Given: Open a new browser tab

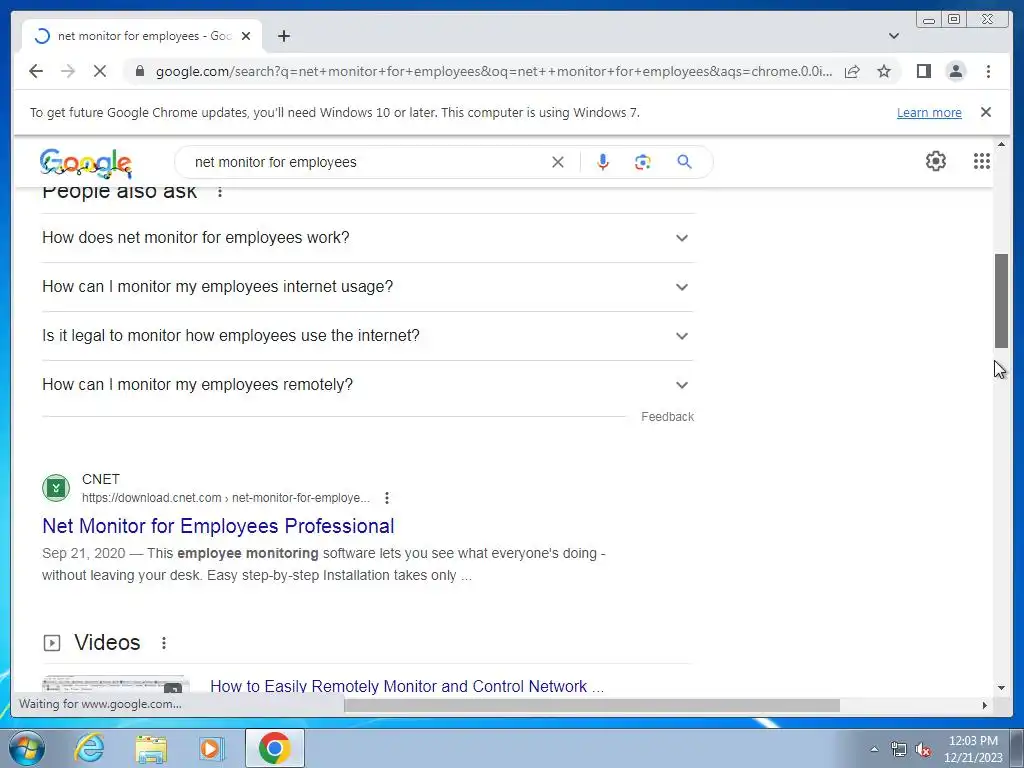Looking at the screenshot, I should pos(283,36).
